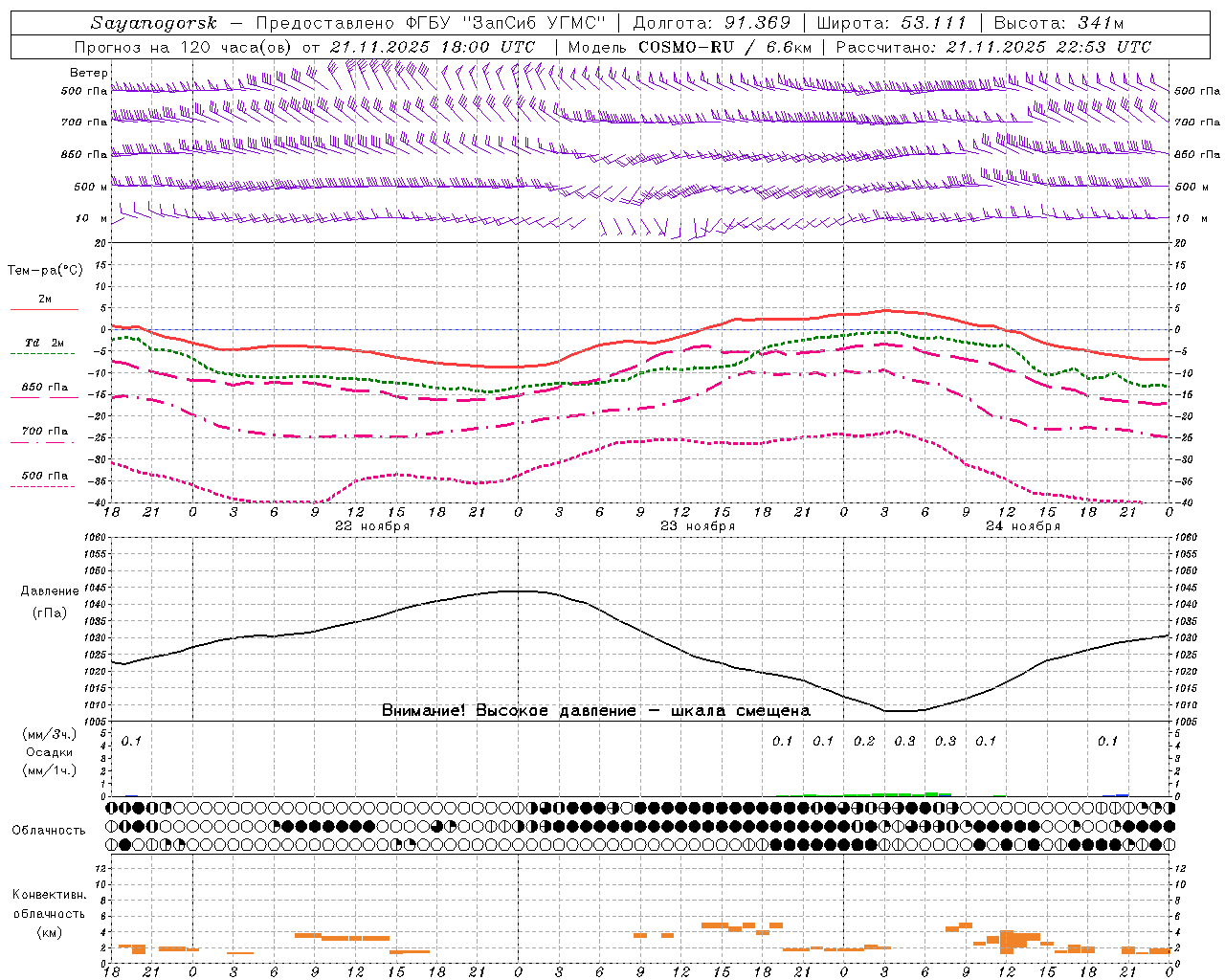Click the '(мм/1ч.)' precipitation unit label
The image size is (1225, 980).
tap(50, 770)
